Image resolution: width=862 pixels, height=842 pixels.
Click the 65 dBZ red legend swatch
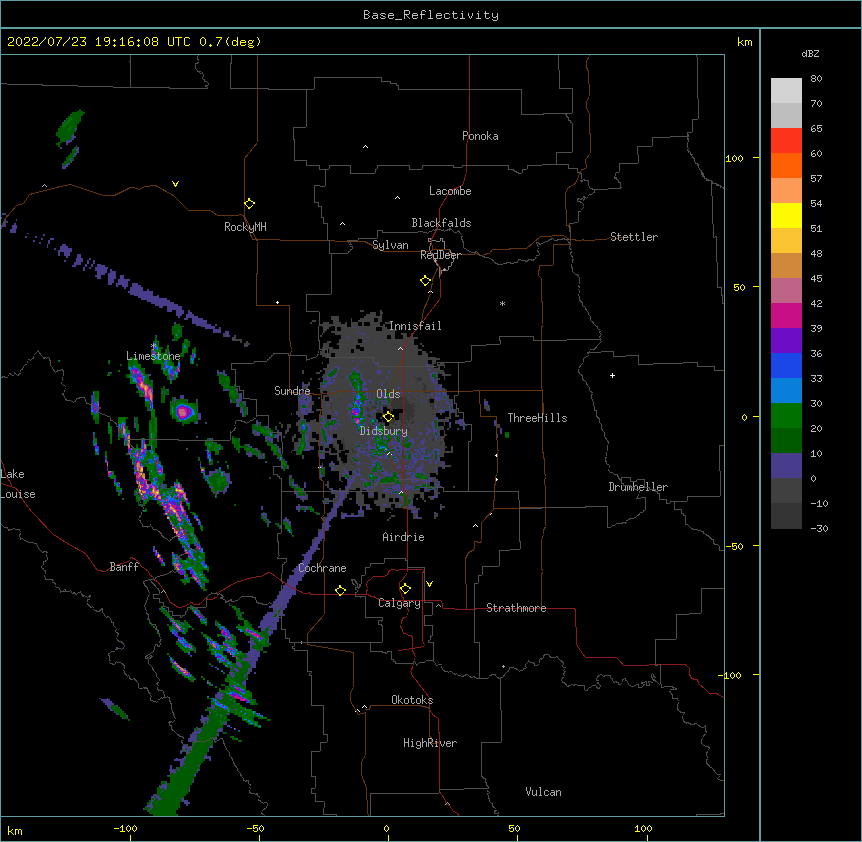pos(786,141)
